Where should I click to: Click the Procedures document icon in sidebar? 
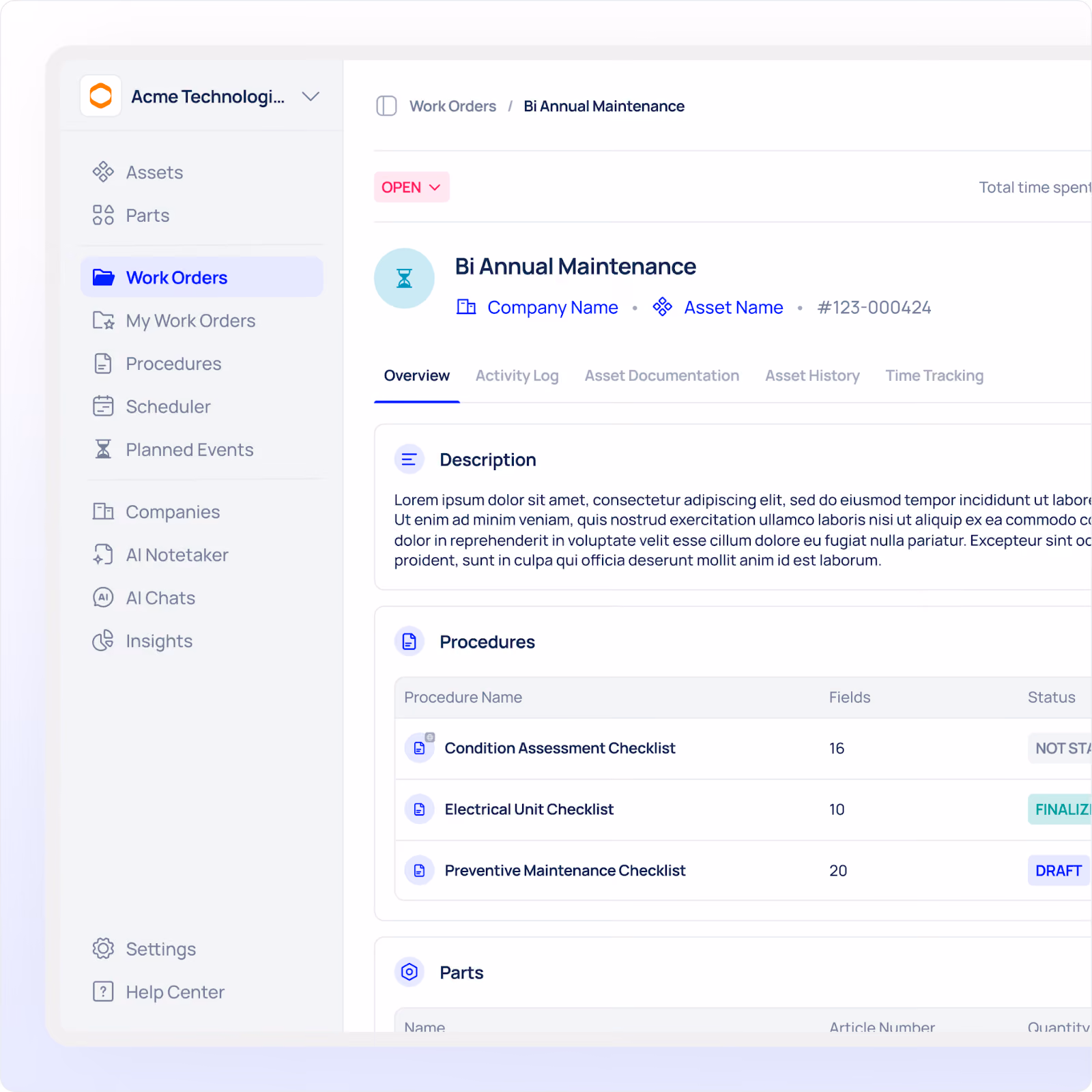[103, 363]
